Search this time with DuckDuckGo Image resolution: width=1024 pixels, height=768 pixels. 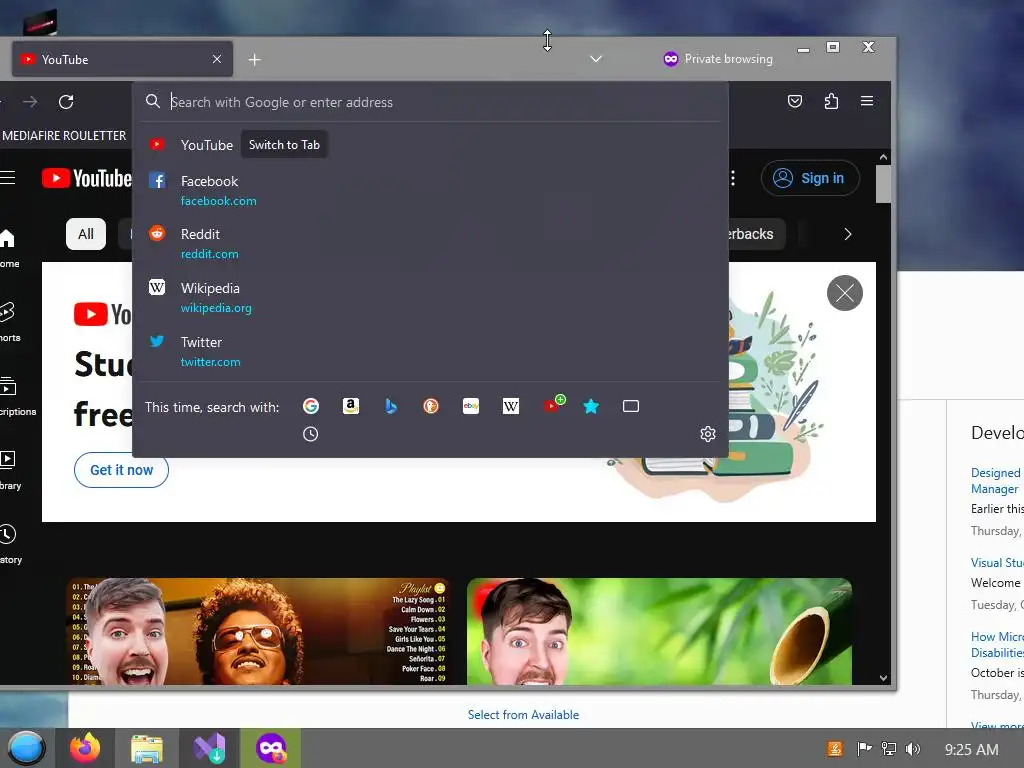(431, 406)
